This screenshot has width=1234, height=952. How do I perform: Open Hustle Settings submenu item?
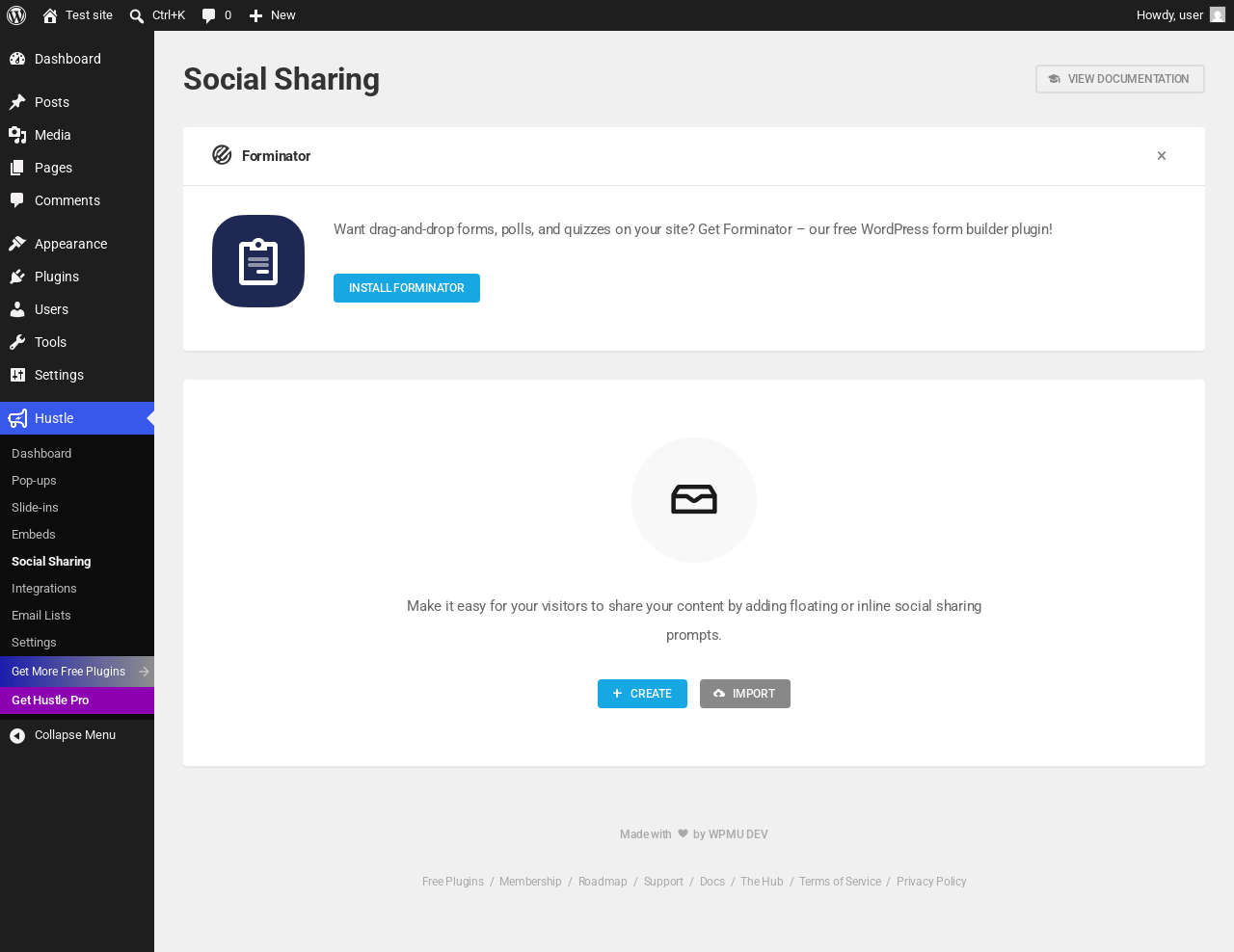[34, 643]
